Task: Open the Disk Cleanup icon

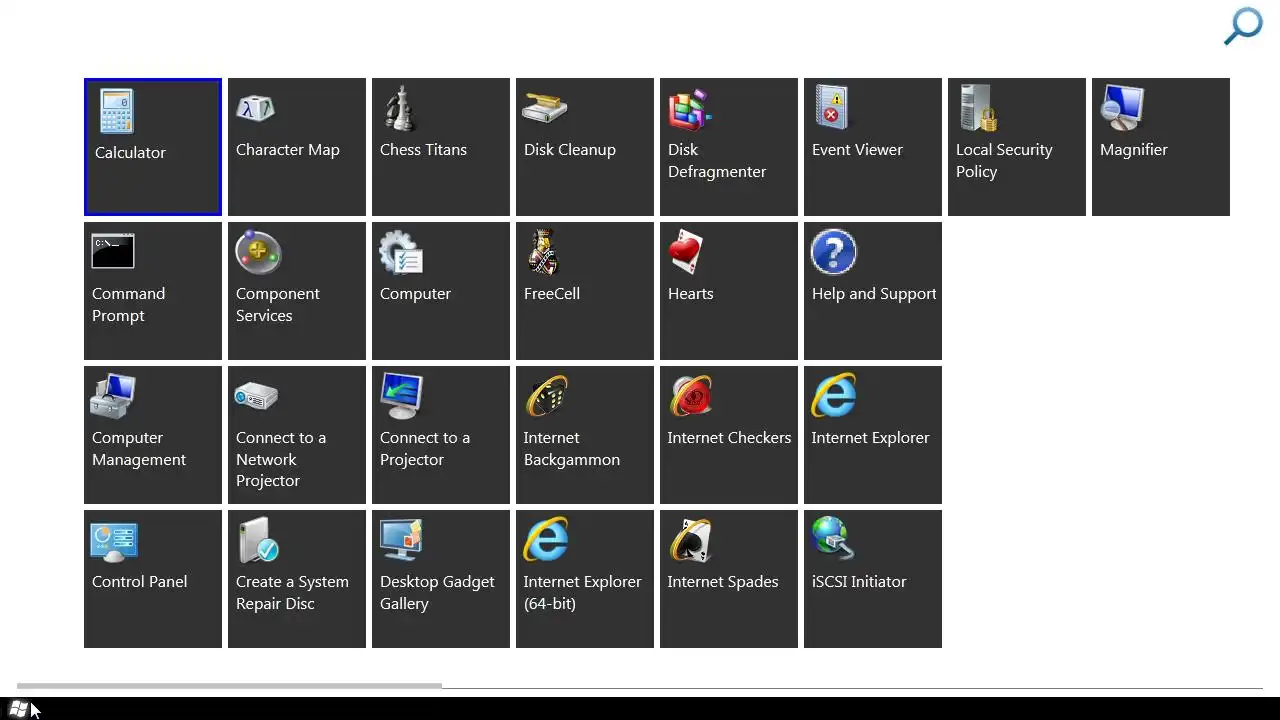Action: 545,108
